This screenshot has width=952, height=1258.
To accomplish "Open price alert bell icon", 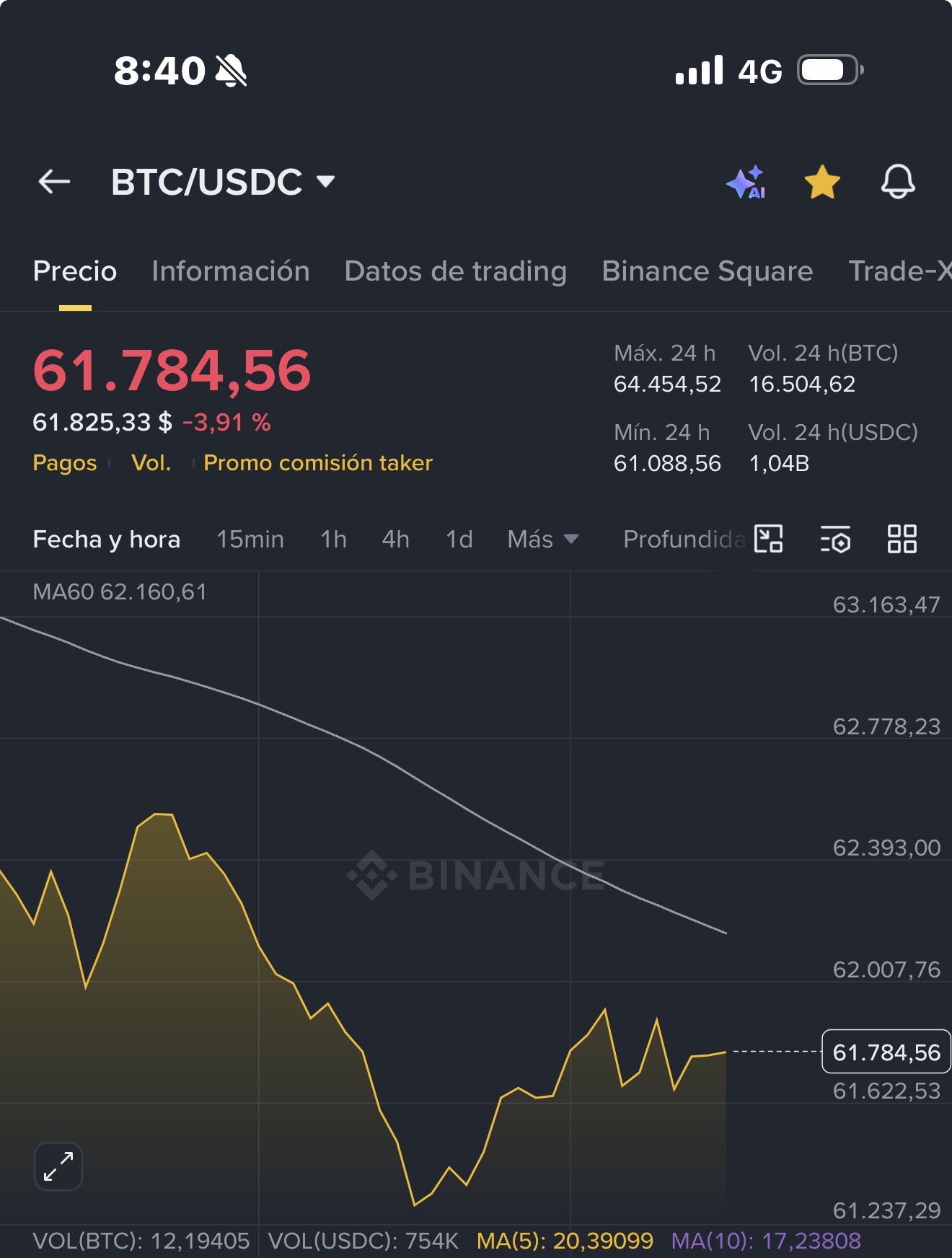I will tap(898, 182).
